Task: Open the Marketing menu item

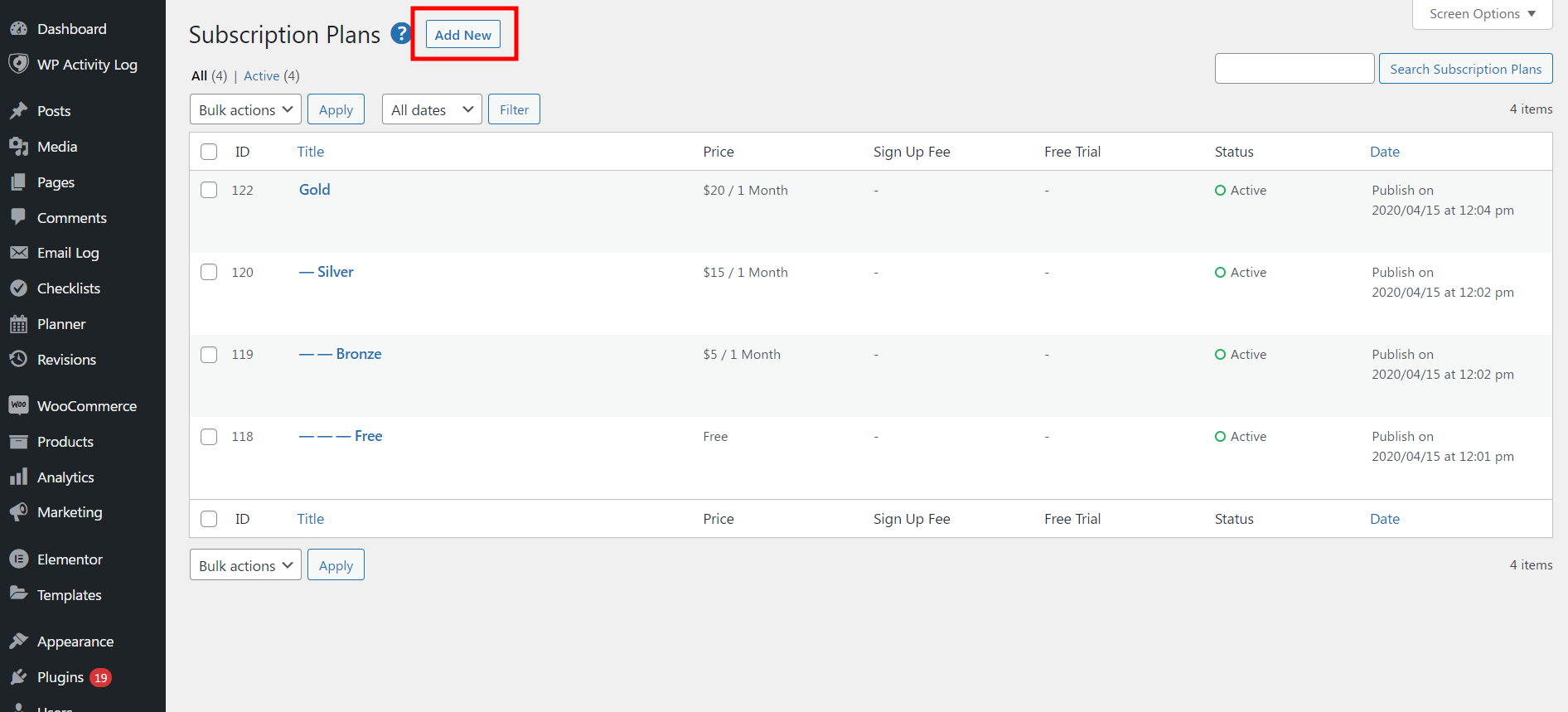Action: pos(70,512)
